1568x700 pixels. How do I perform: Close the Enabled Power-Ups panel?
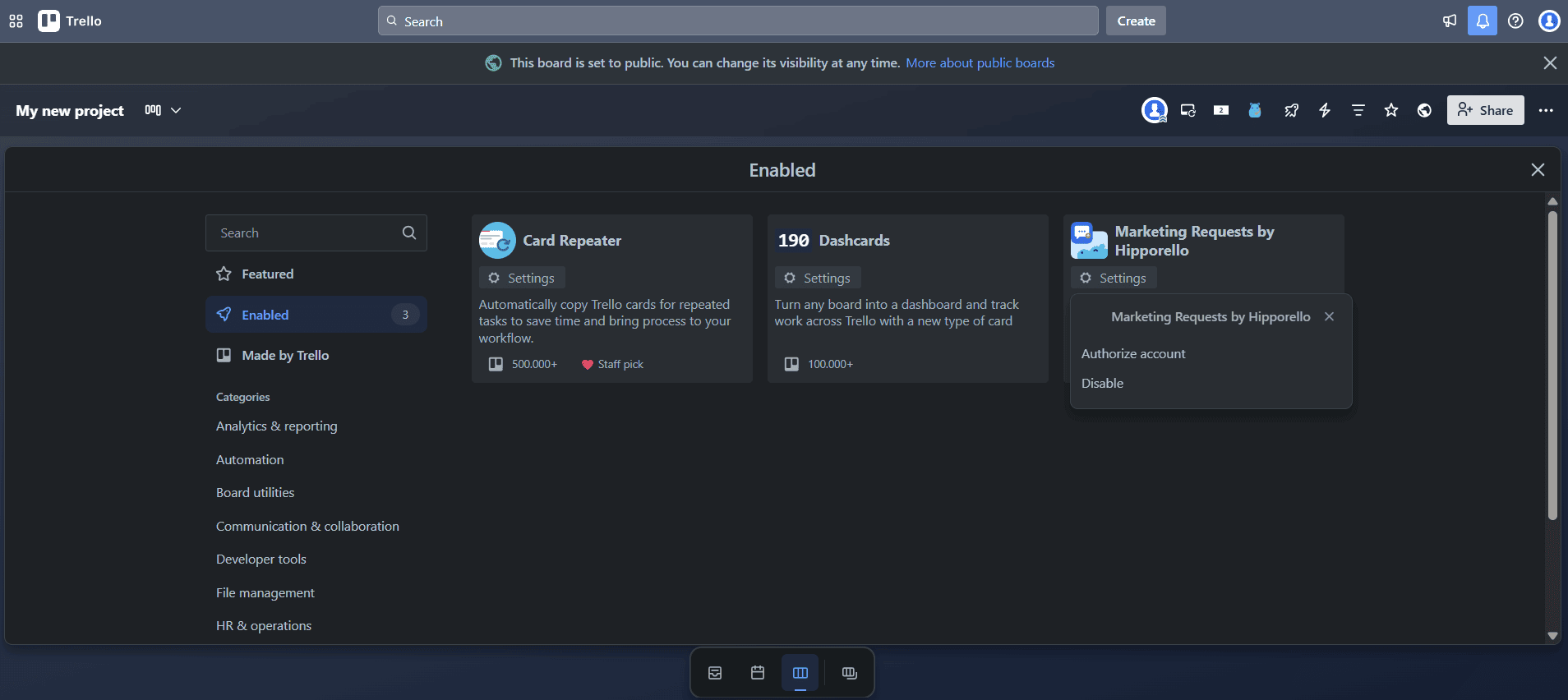coord(1538,170)
